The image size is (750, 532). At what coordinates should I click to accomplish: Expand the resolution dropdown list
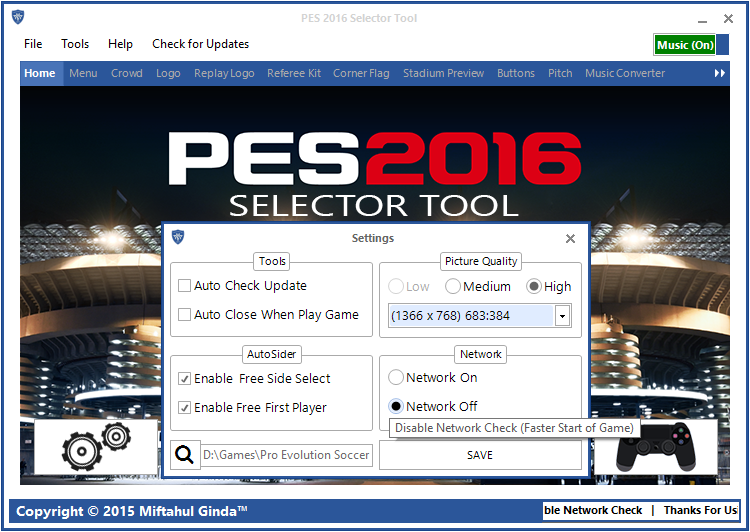(562, 316)
